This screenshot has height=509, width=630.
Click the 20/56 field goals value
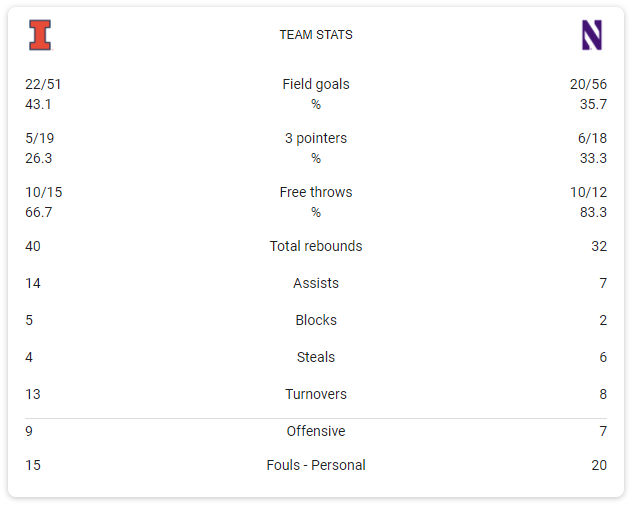588,85
